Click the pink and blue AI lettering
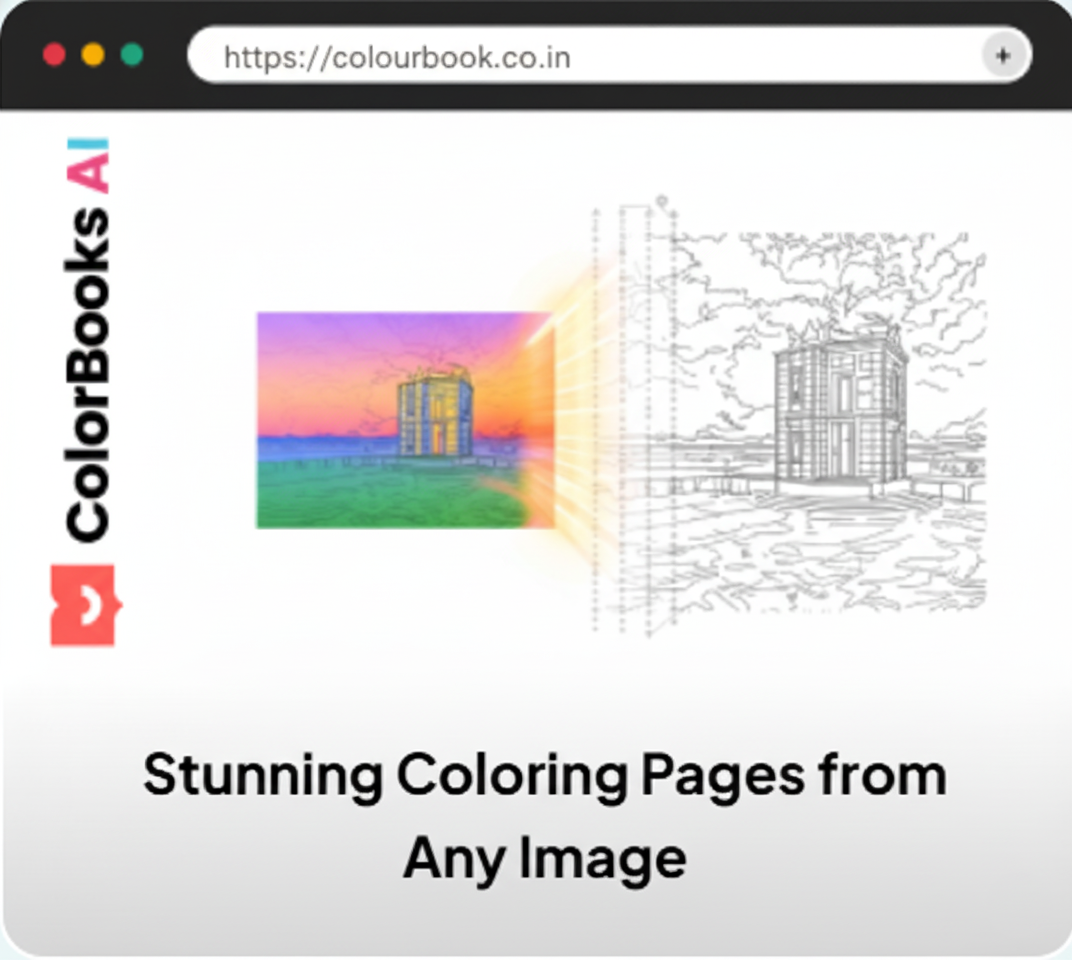Image resolution: width=1072 pixels, height=960 pixels. click(x=87, y=165)
